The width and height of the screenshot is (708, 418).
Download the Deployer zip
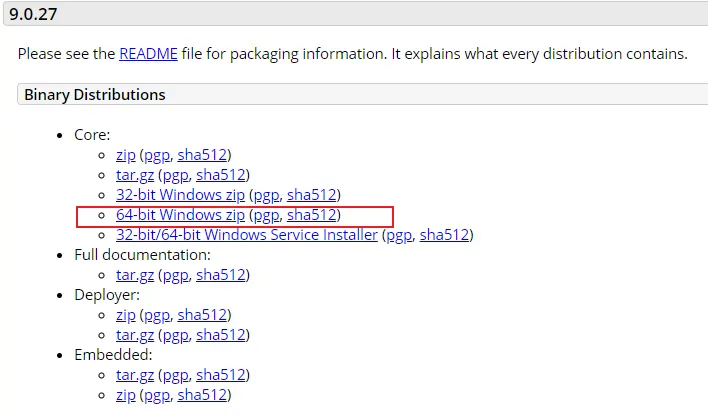pyautogui.click(x=126, y=315)
